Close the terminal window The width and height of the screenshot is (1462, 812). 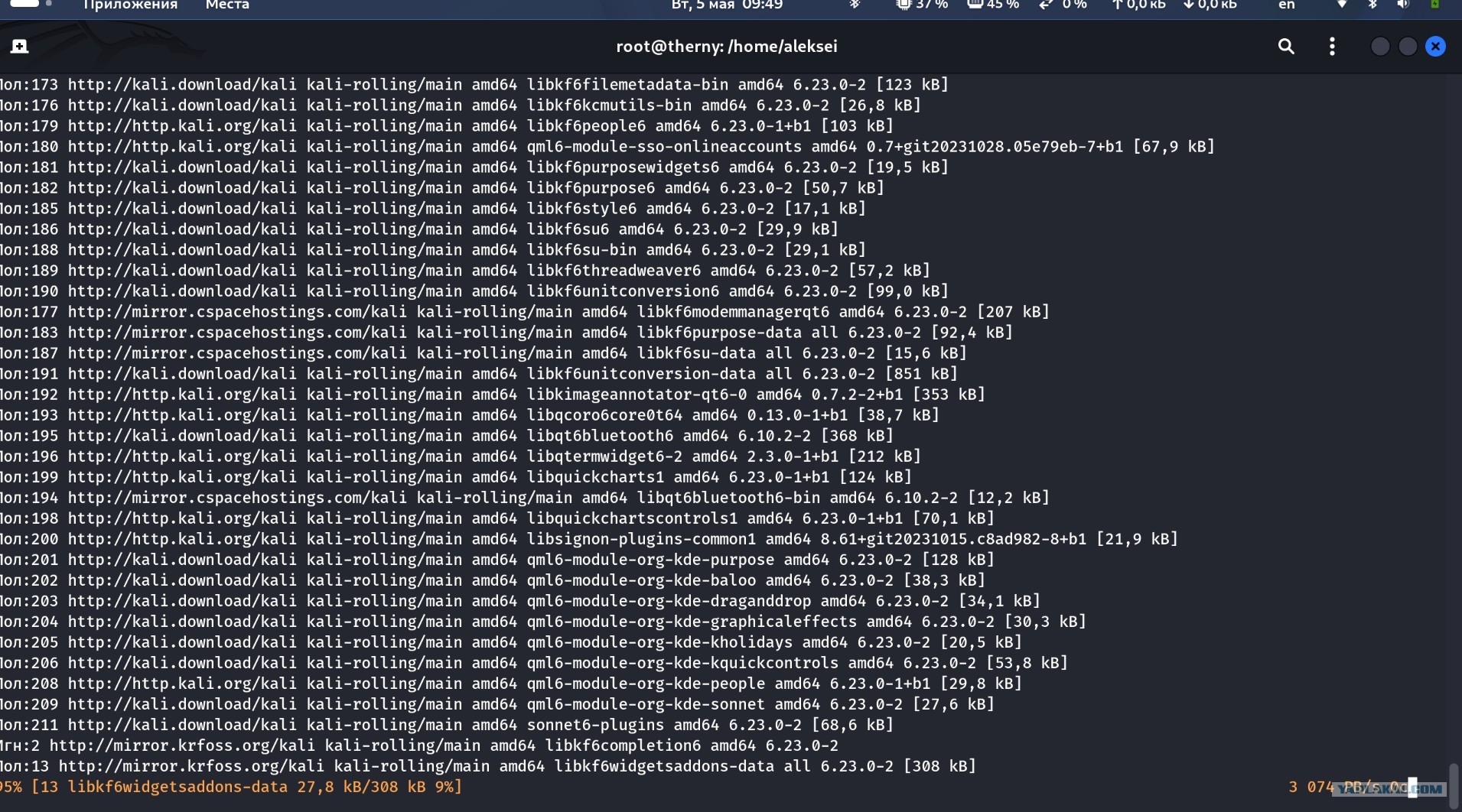1435,47
